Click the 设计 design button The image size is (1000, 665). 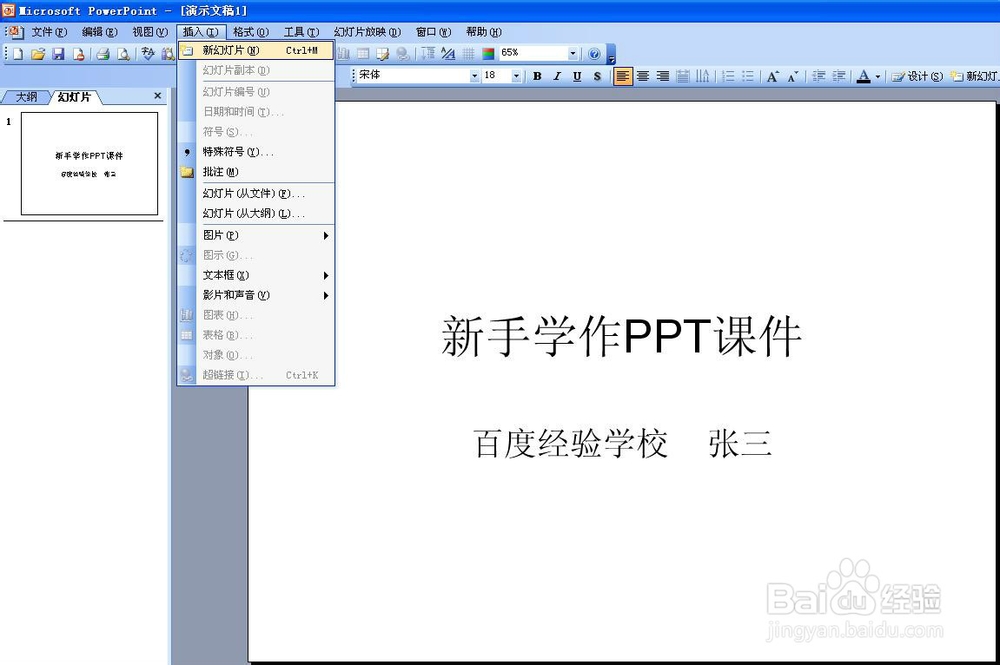click(x=918, y=75)
